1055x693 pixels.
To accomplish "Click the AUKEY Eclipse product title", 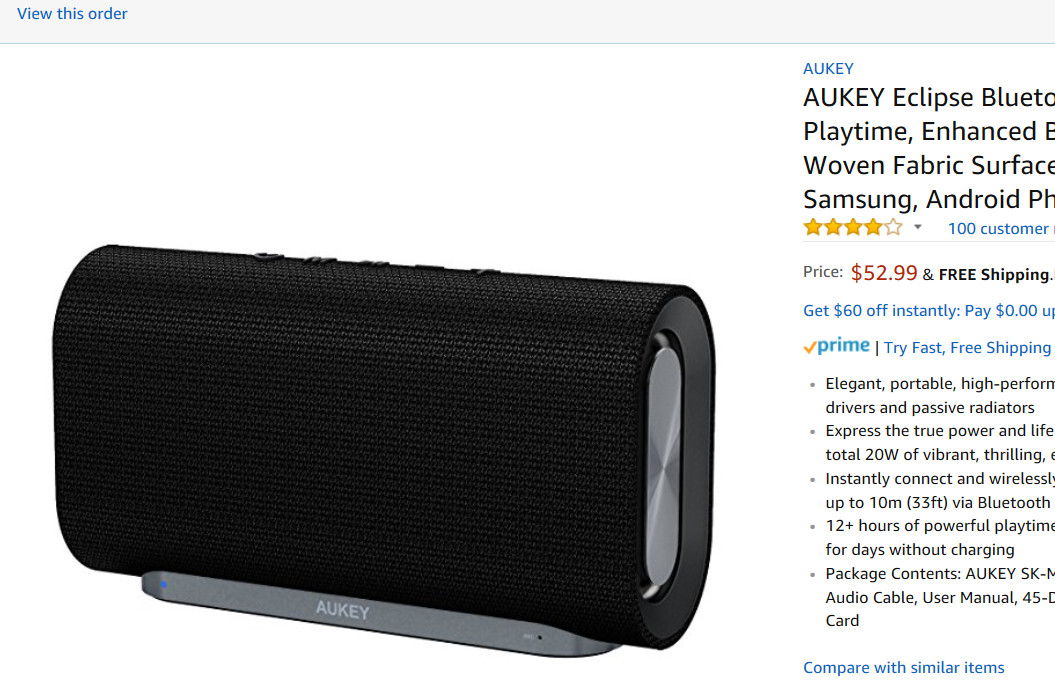I will [928, 148].
